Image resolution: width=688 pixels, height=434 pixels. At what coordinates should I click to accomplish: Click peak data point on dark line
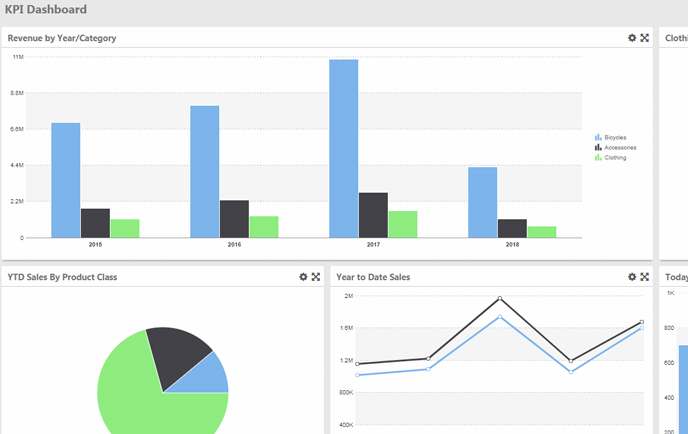500,298
